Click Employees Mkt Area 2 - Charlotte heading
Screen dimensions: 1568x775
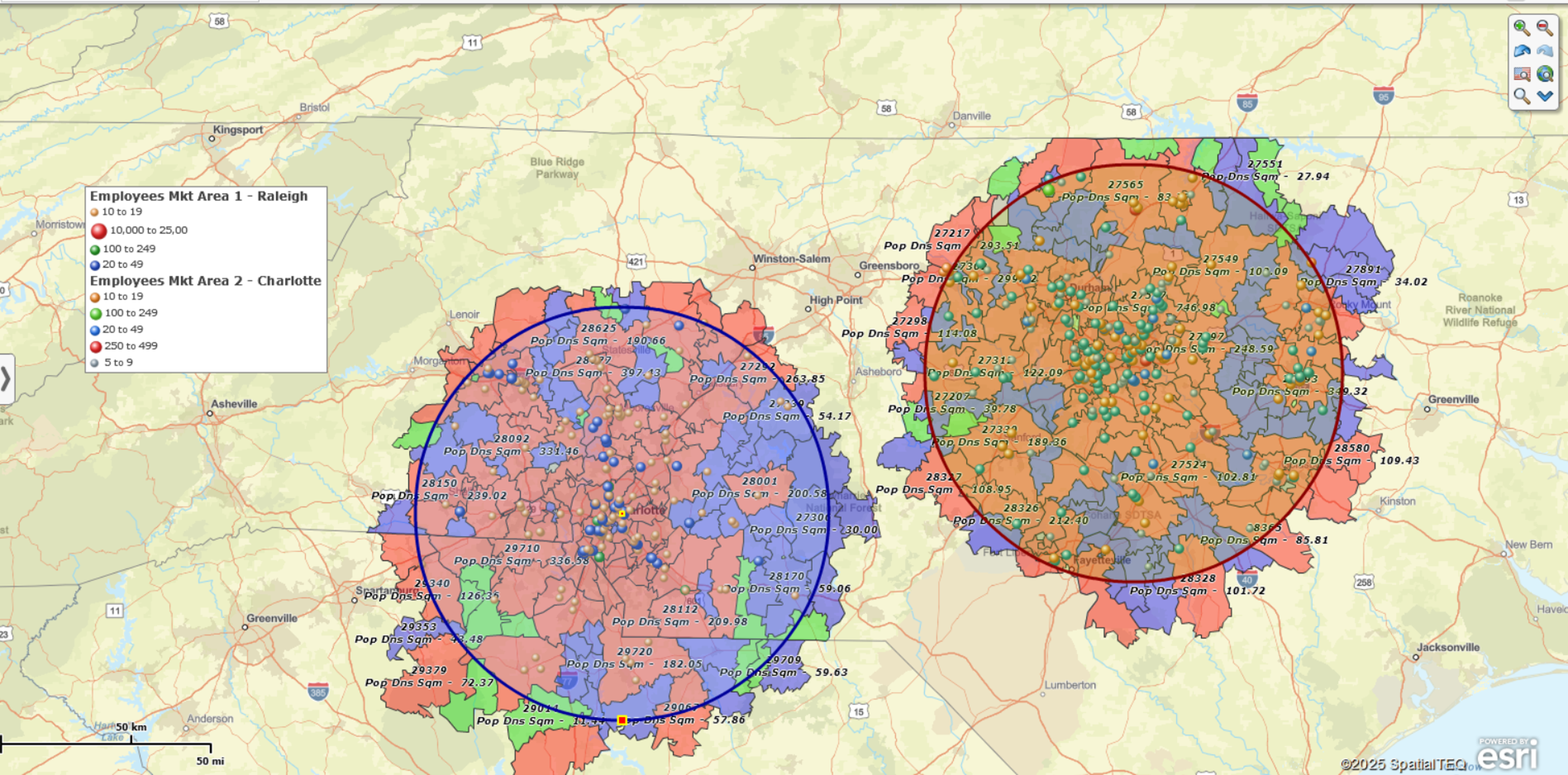click(205, 281)
